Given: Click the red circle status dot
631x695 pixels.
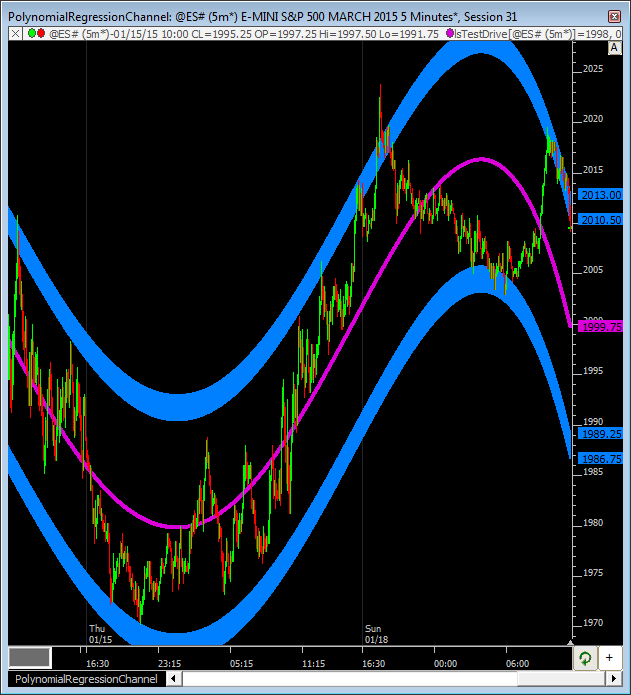Looking at the screenshot, I should pyautogui.click(x=41, y=33).
